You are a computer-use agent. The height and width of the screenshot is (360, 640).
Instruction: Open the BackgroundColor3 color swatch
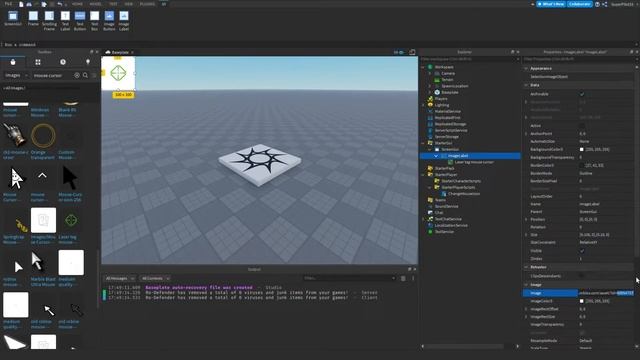(x=582, y=149)
